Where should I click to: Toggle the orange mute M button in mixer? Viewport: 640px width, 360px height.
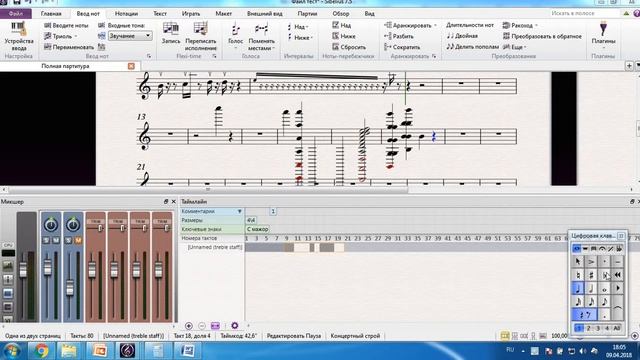(x=78, y=240)
